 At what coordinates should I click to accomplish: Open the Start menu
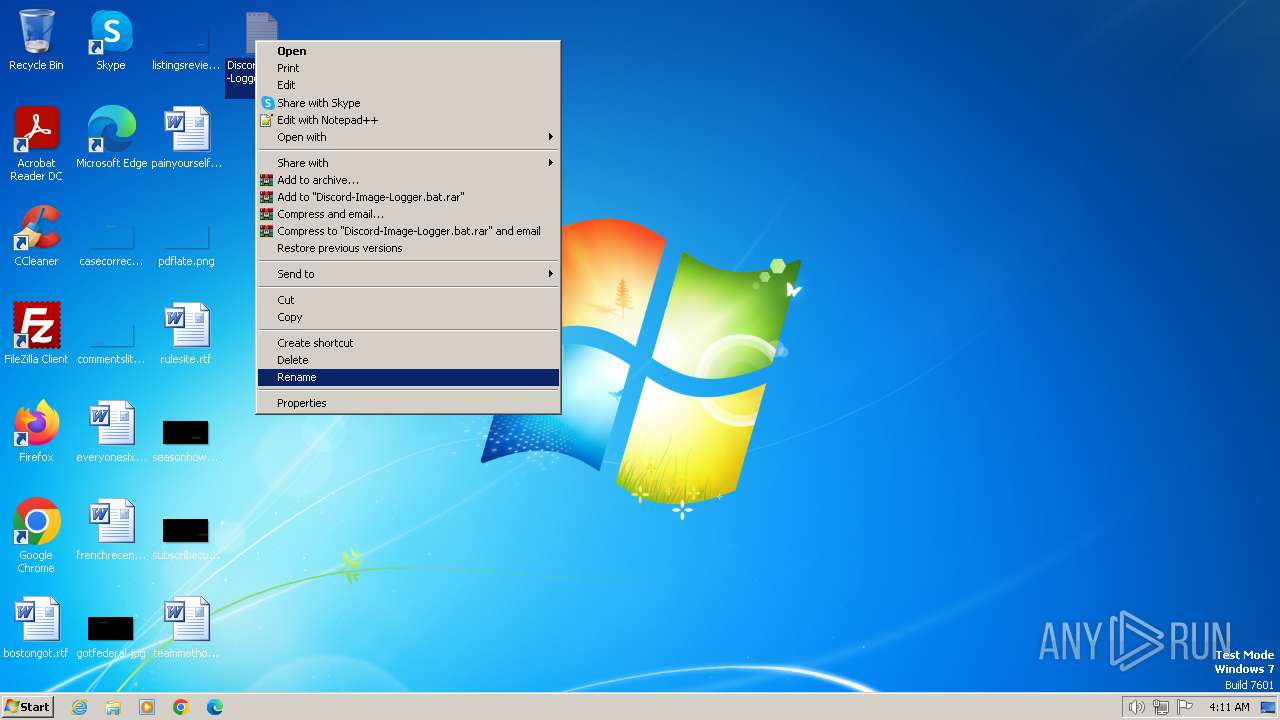click(27, 707)
